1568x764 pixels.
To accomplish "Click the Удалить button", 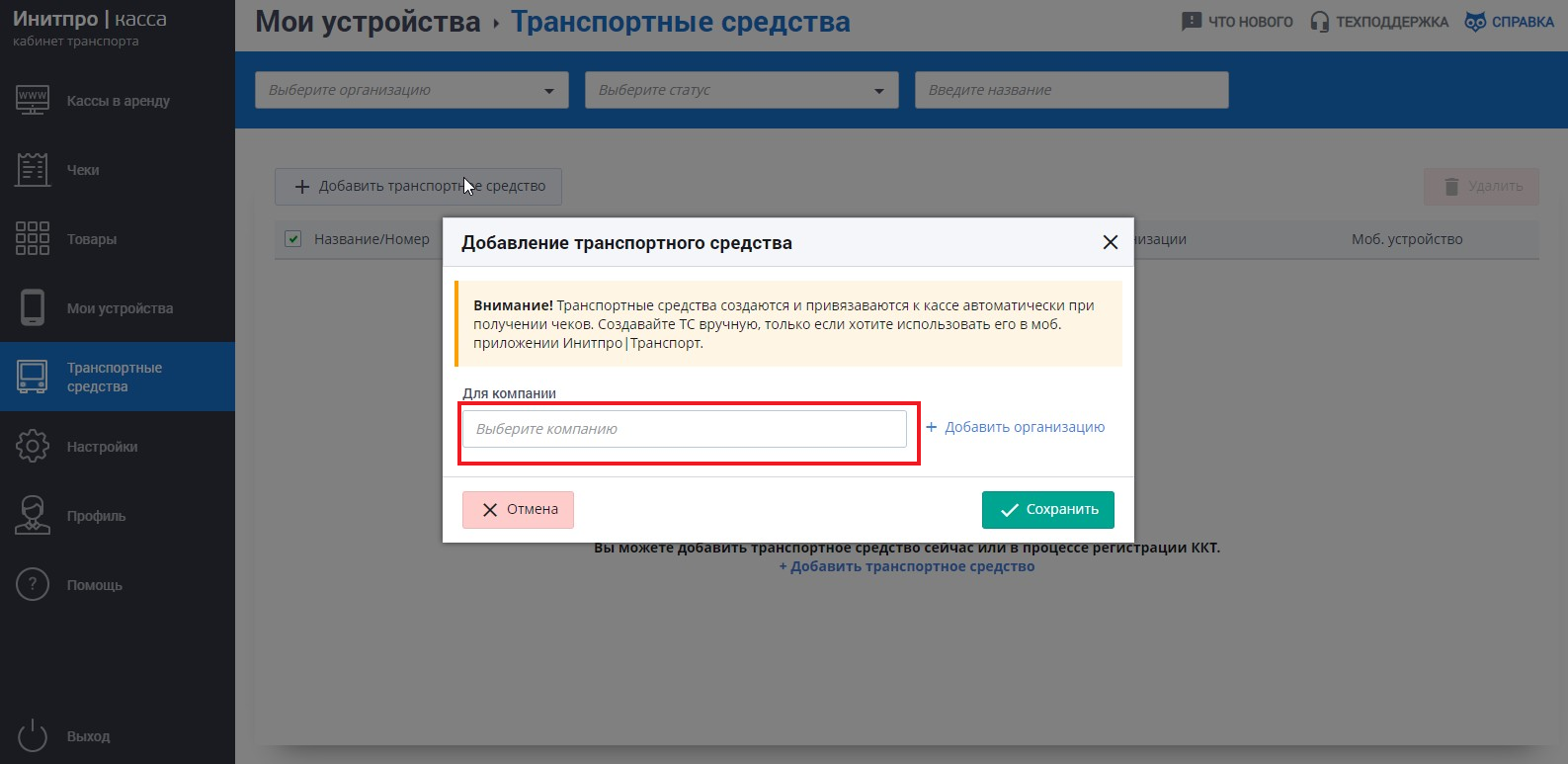I will [x=1481, y=186].
